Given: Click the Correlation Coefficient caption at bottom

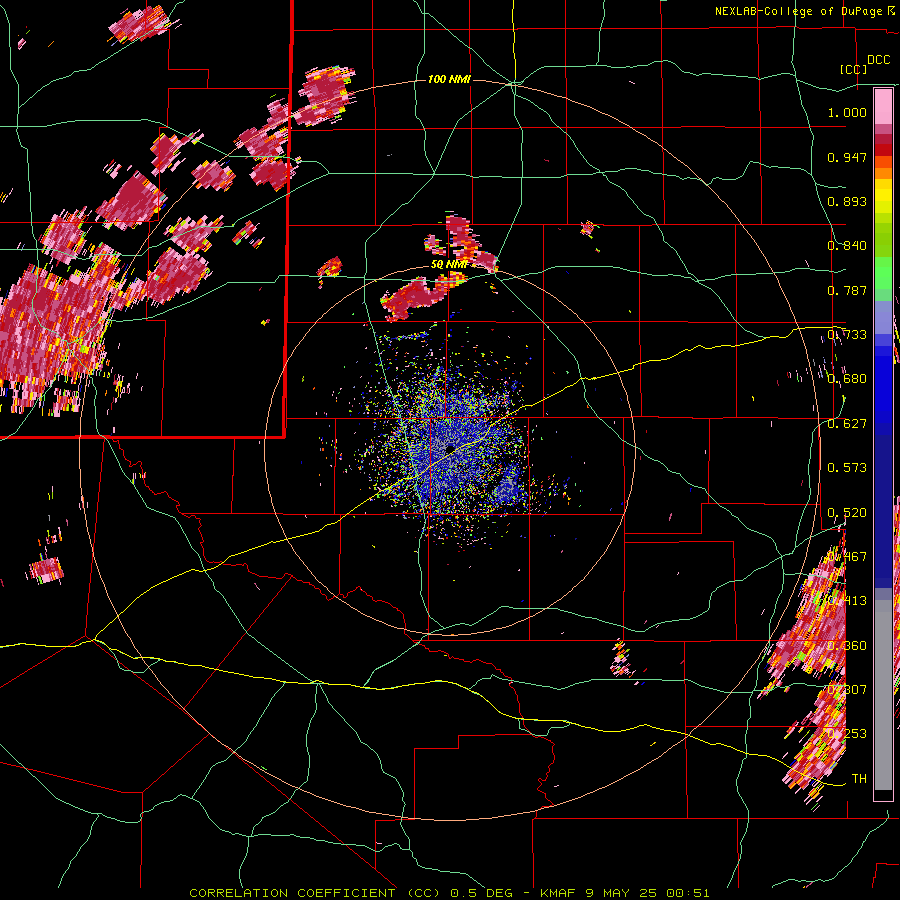Looking at the screenshot, I should pyautogui.click(x=449, y=893).
